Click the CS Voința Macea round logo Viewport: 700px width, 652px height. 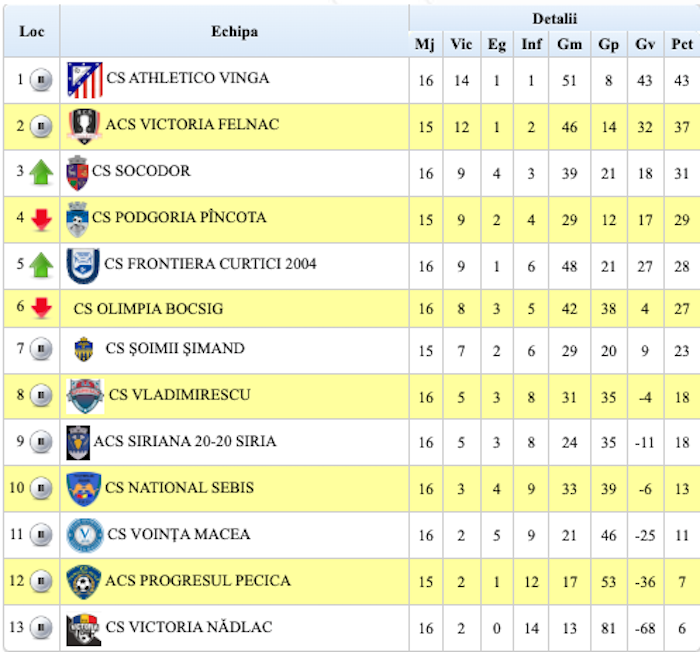pyautogui.click(x=84, y=535)
